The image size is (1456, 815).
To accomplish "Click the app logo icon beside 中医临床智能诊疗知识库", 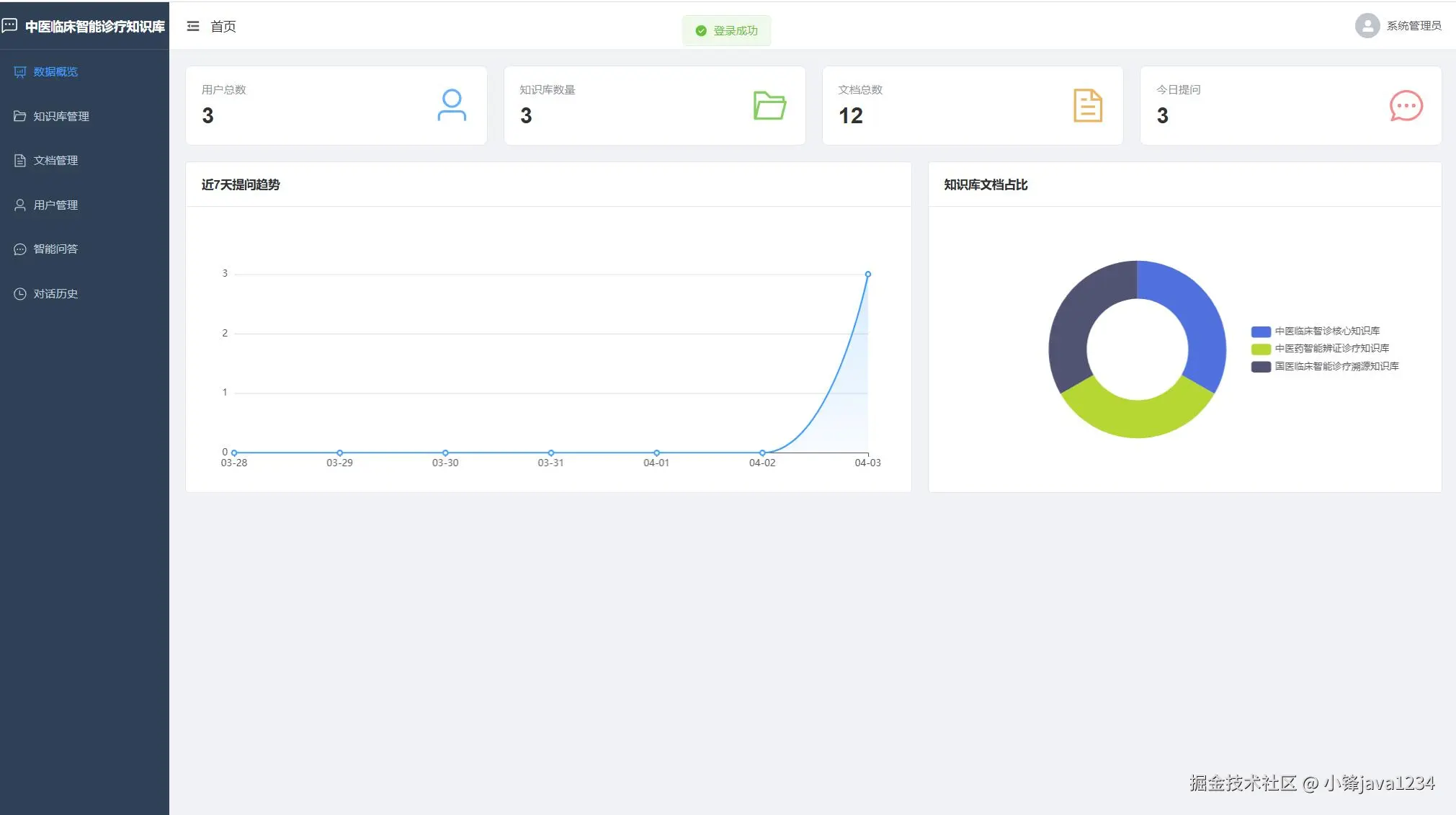I will pos(10,26).
